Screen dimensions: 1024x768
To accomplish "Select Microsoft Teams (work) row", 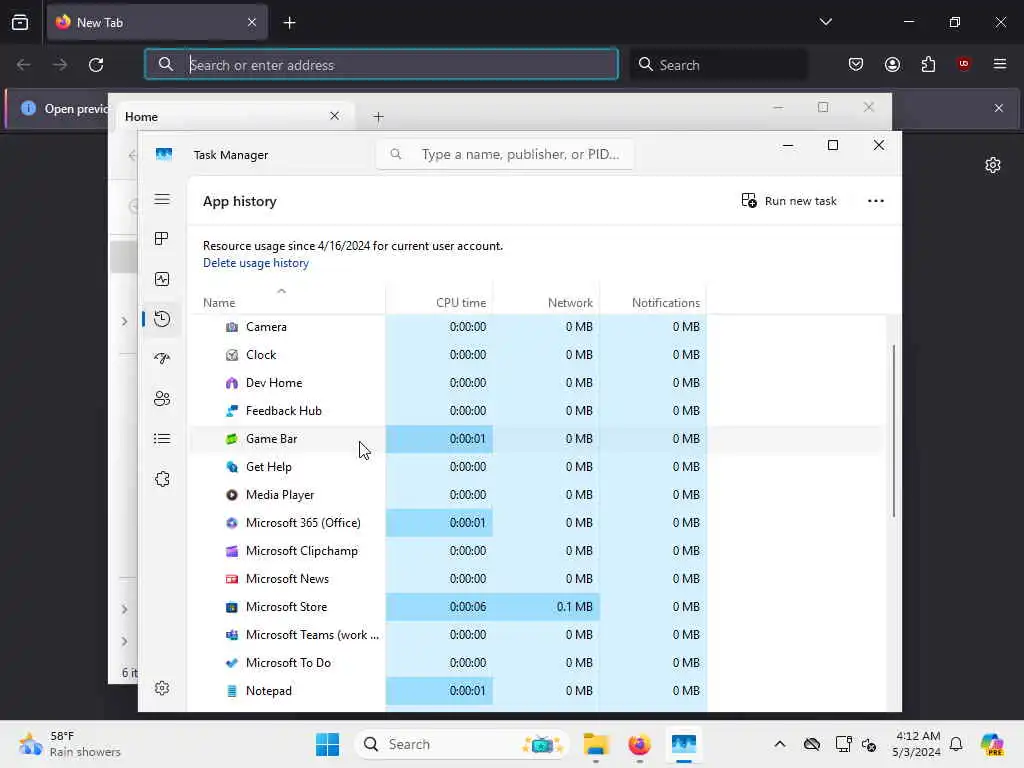I will pos(537,635).
